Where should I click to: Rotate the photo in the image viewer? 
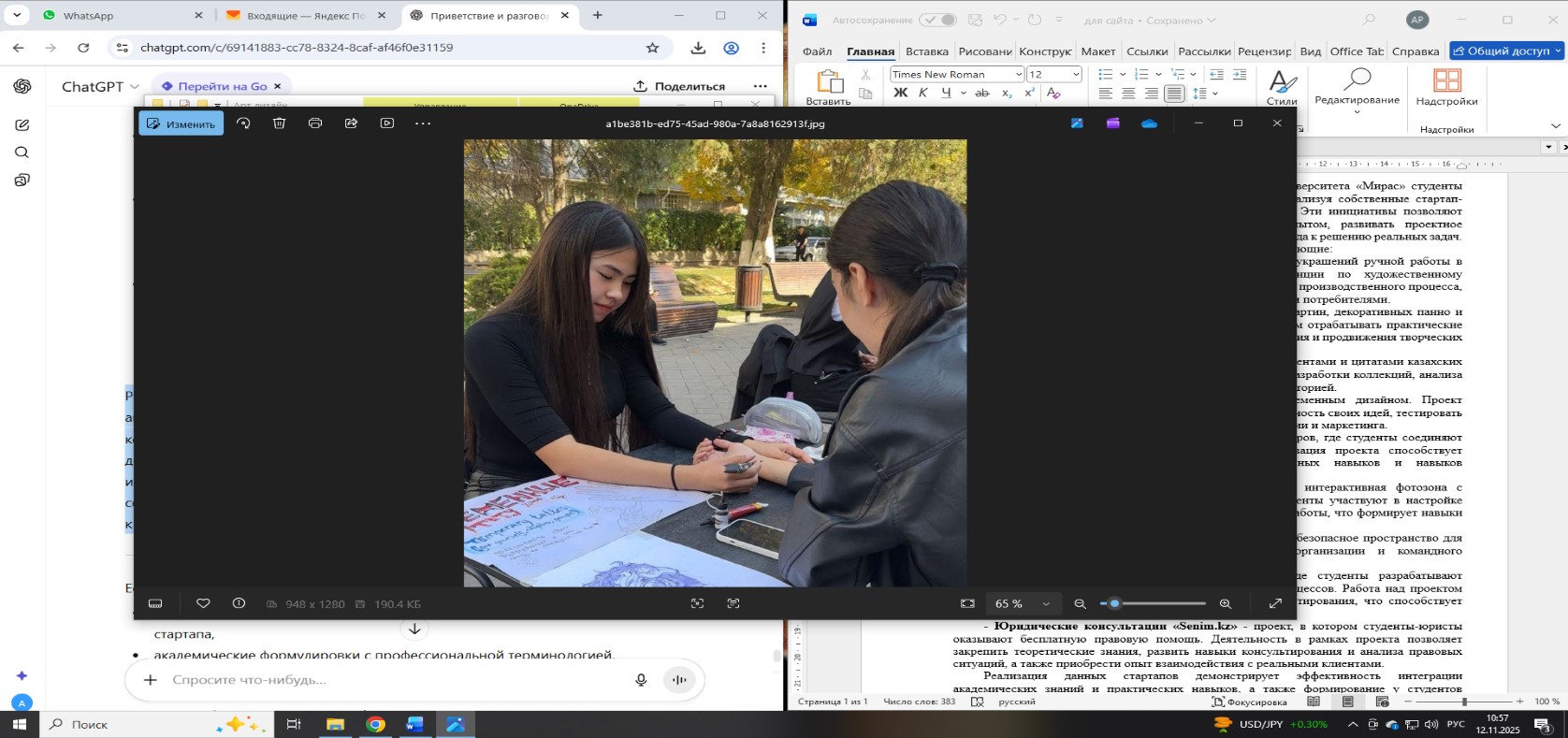243,123
